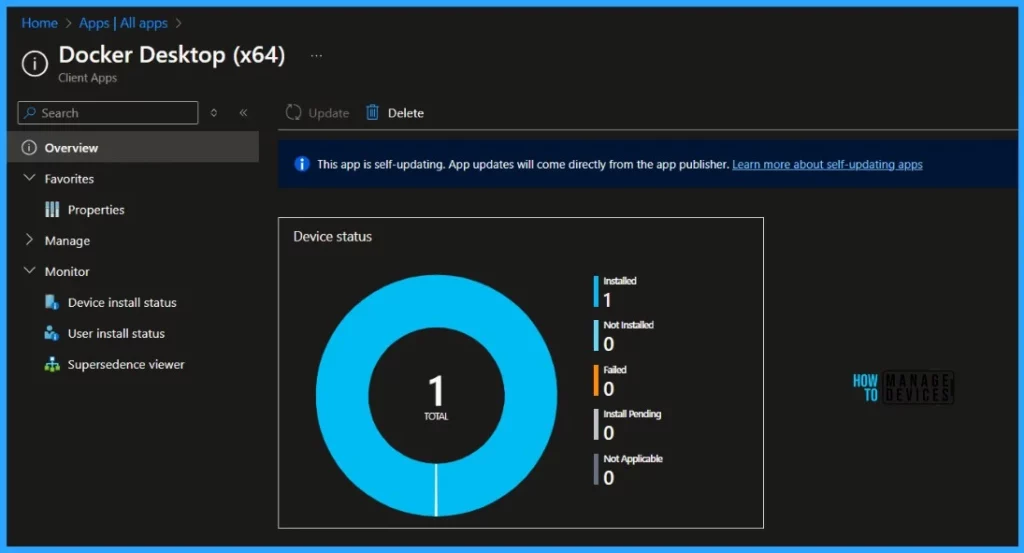The image size is (1024, 553).
Task: Click the 1 TOTAL center of chart
Action: click(436, 397)
